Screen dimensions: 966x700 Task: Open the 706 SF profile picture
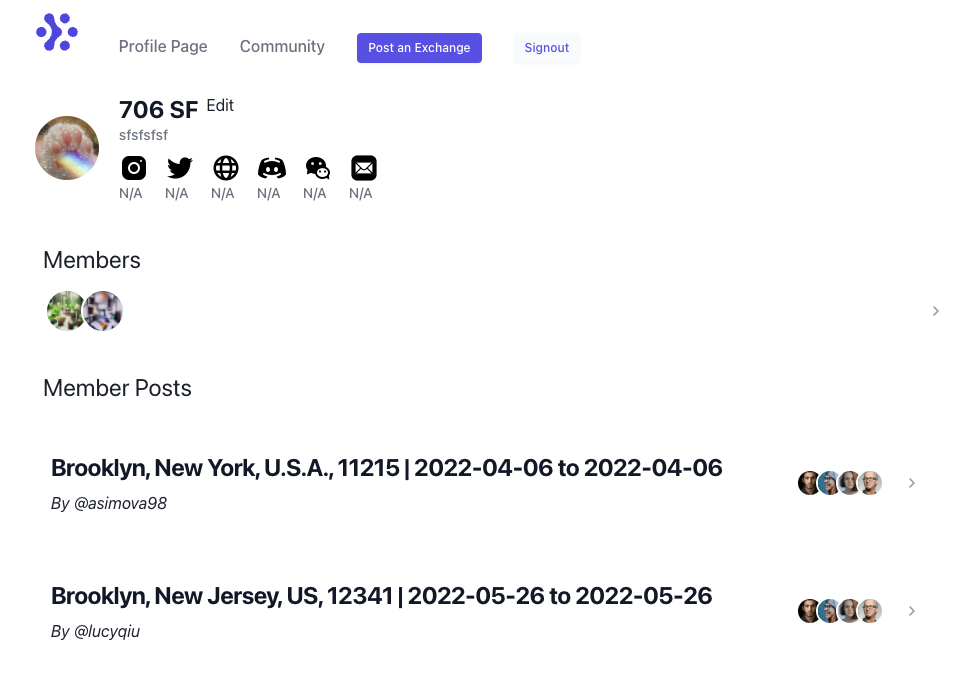coord(67,148)
